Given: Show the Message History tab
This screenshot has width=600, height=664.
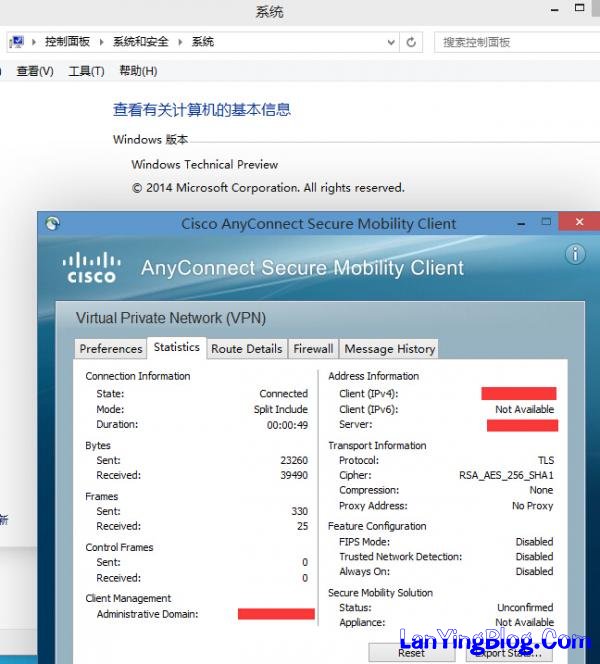Looking at the screenshot, I should pos(390,349).
